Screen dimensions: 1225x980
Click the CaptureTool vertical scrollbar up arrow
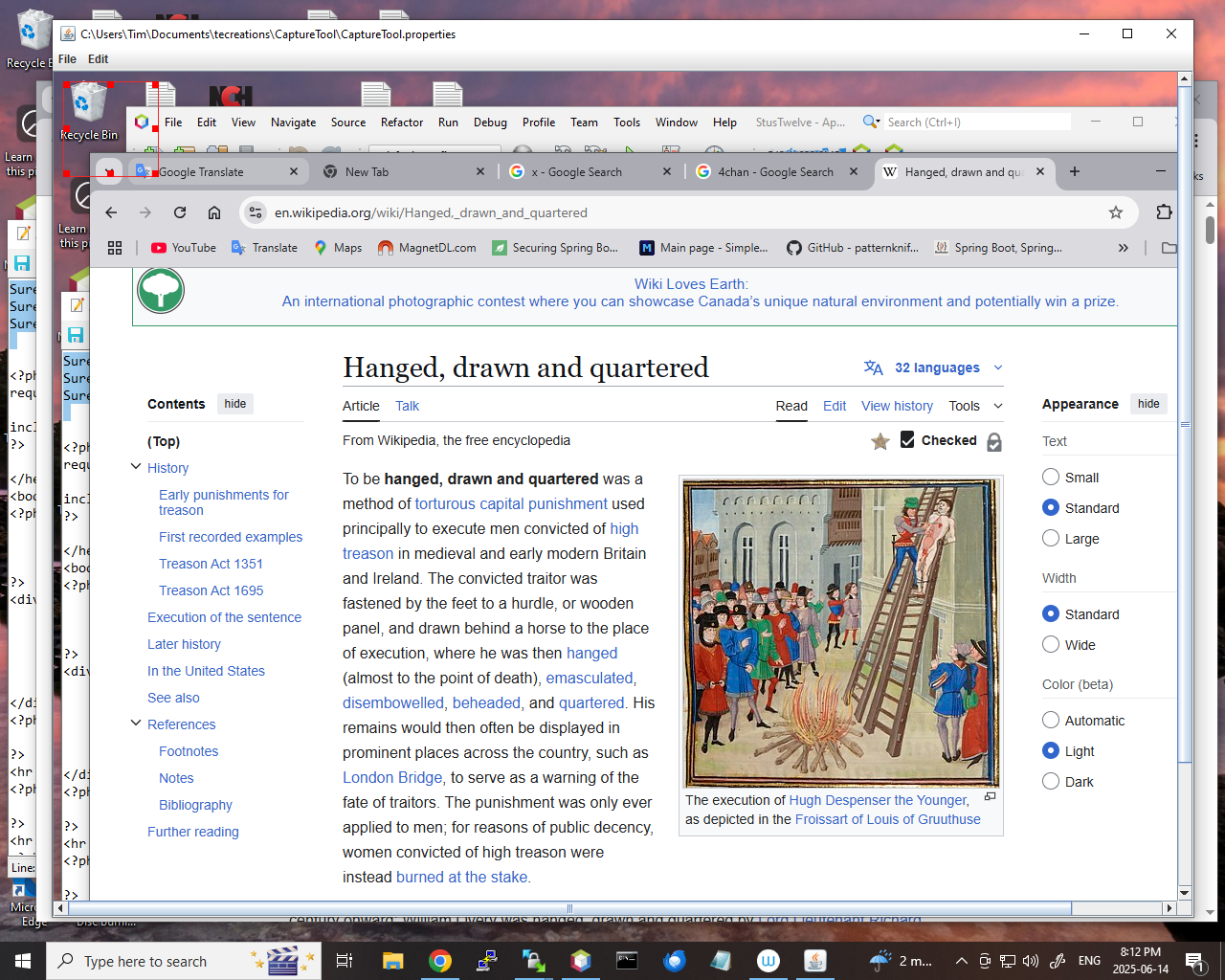tap(1185, 78)
